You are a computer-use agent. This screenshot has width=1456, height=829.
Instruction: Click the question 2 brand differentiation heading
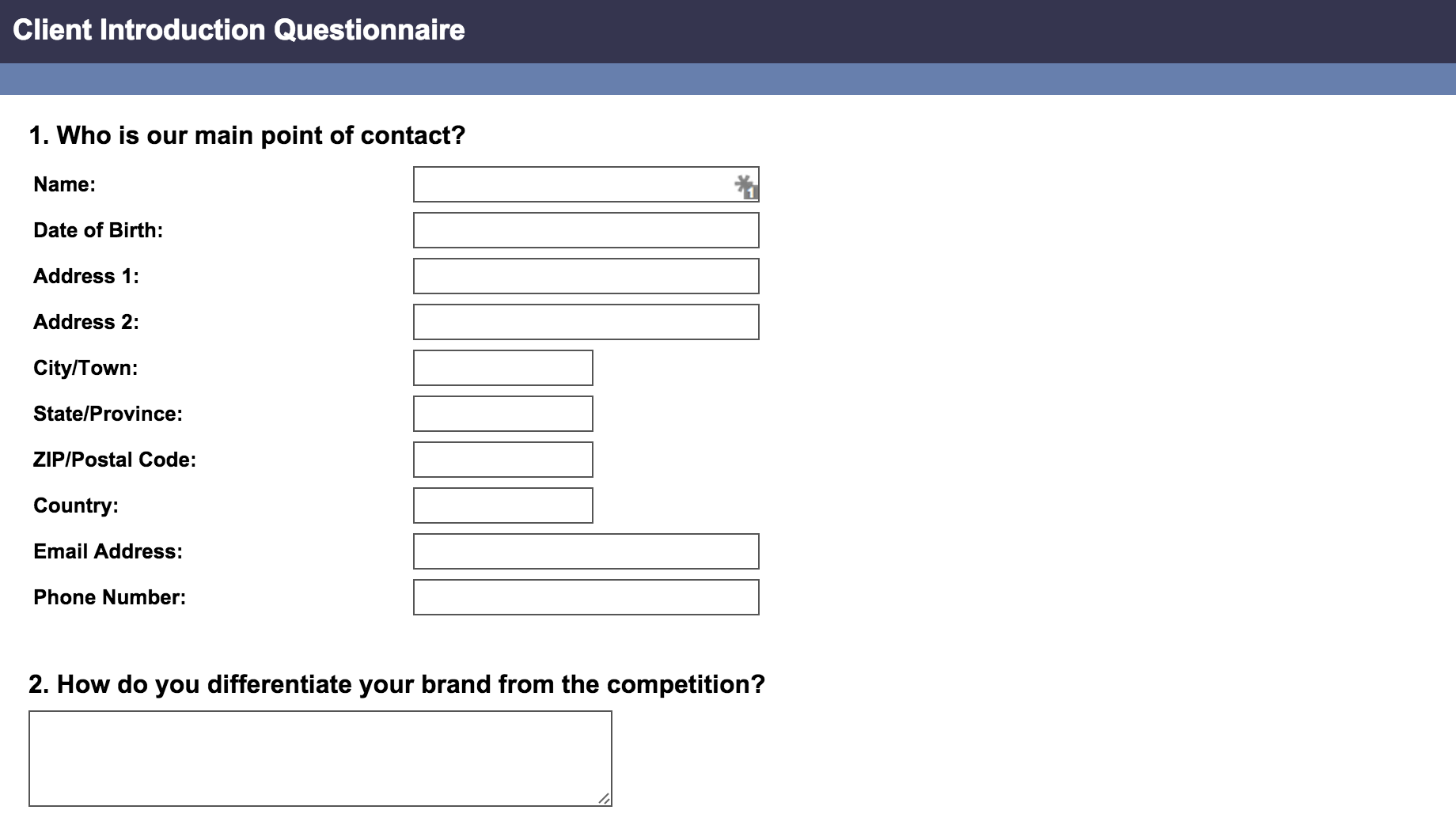click(x=397, y=684)
